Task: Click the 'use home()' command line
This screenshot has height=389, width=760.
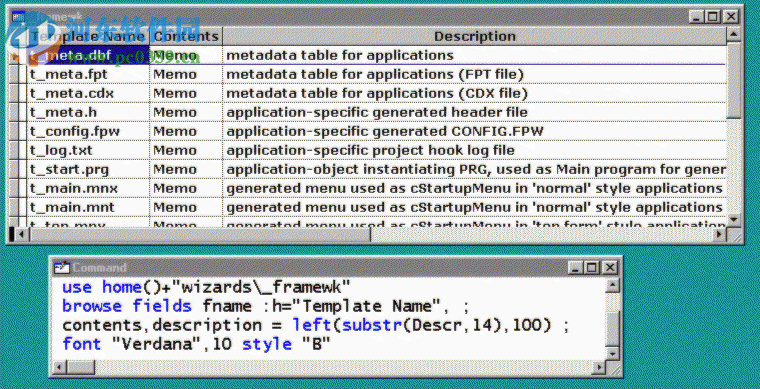Action: 206,287
